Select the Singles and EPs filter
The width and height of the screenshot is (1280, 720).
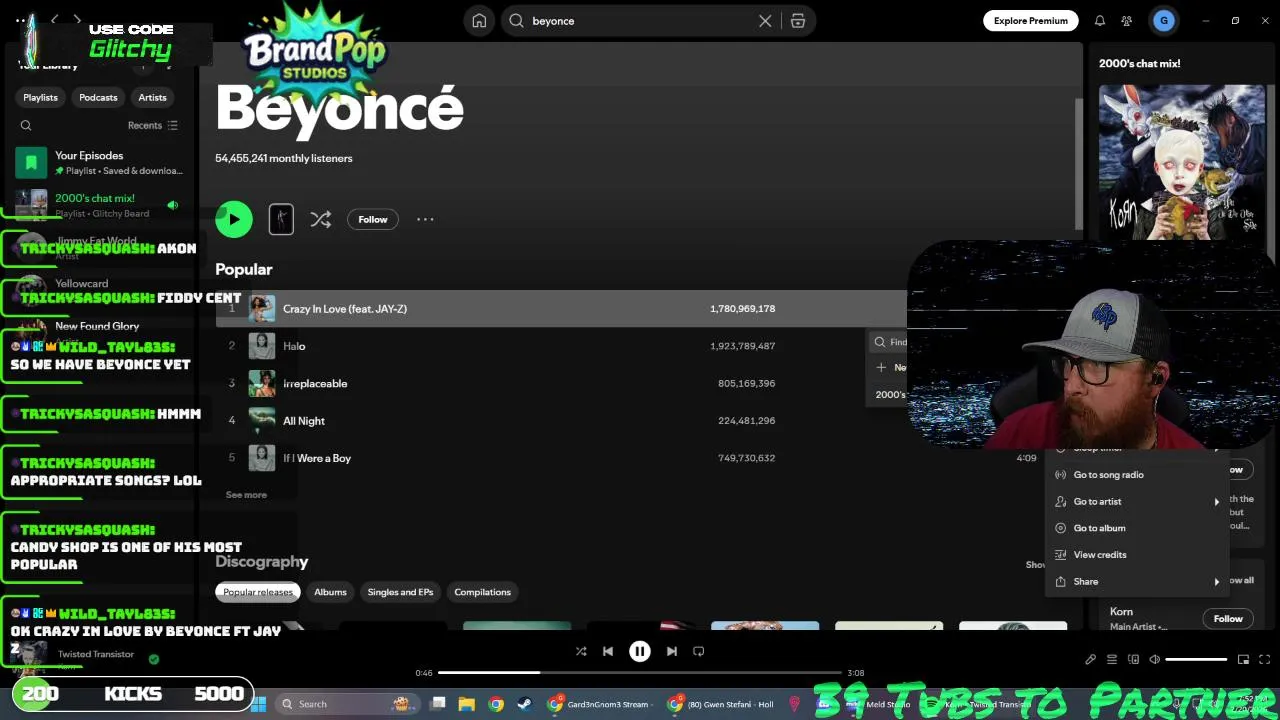point(400,592)
